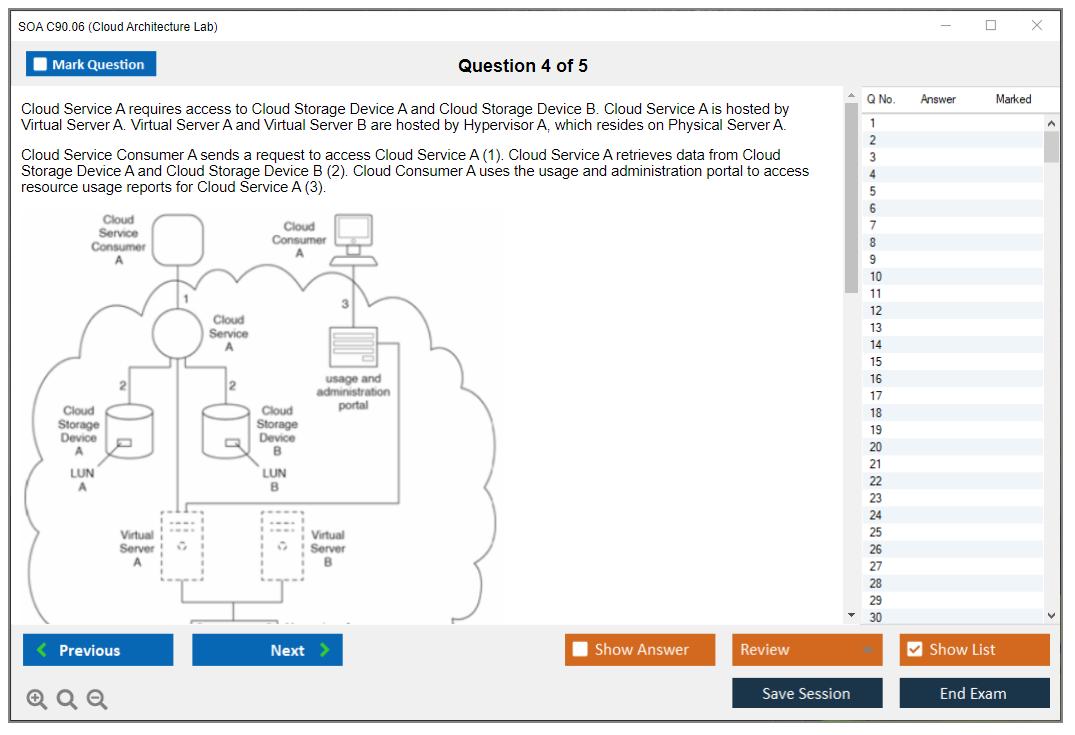Viewport: 1075px width, 735px height.
Task: Click the zoom in magnifier icon
Action: (x=37, y=700)
